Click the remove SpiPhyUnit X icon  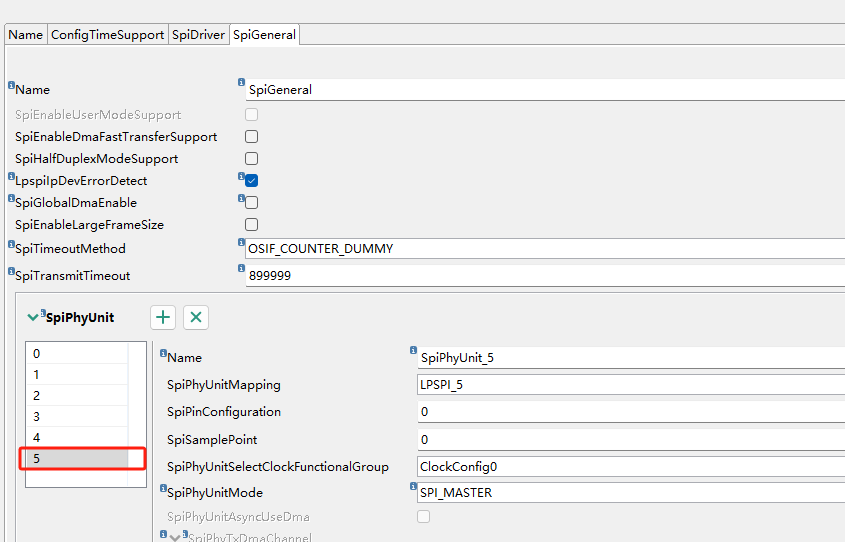point(196,317)
